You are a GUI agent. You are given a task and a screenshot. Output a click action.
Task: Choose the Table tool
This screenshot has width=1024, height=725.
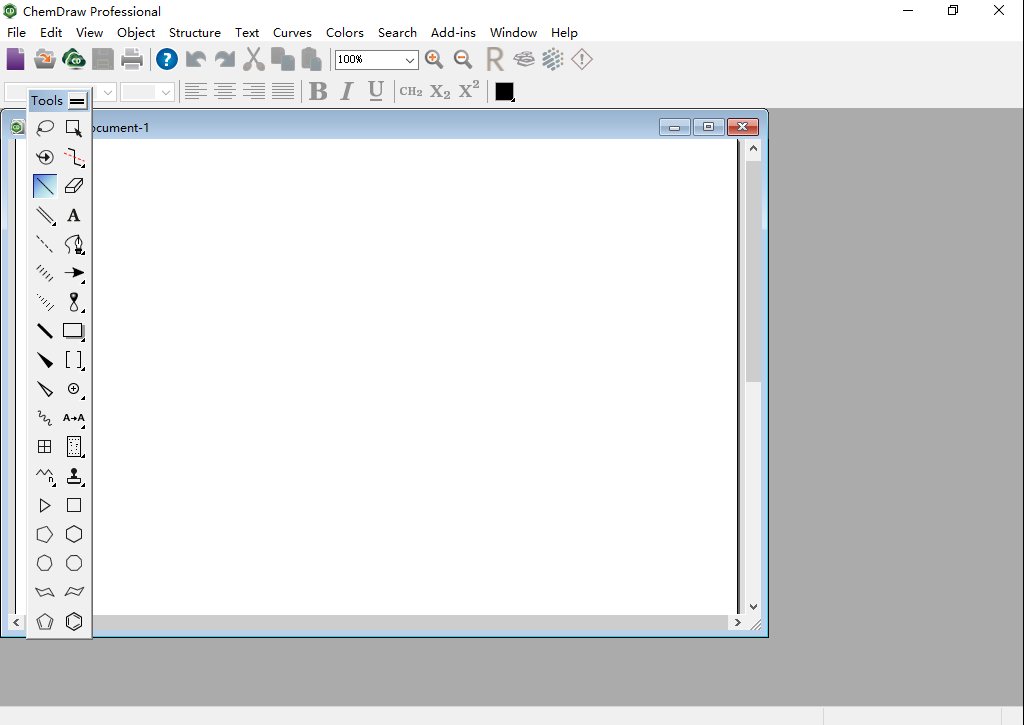click(x=45, y=447)
